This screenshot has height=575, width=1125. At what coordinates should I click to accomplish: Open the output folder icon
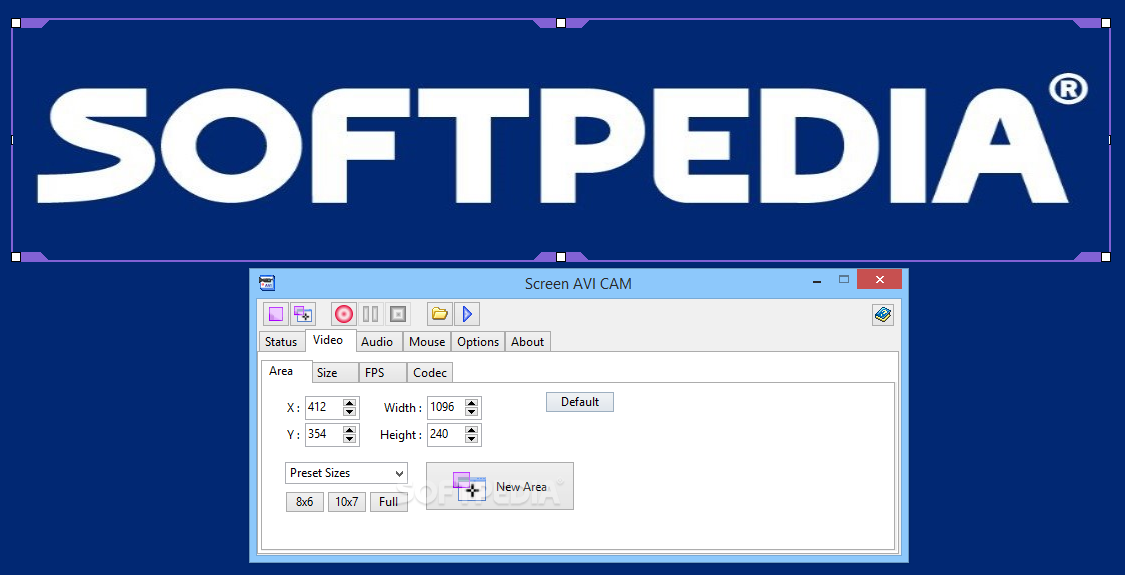pos(440,314)
